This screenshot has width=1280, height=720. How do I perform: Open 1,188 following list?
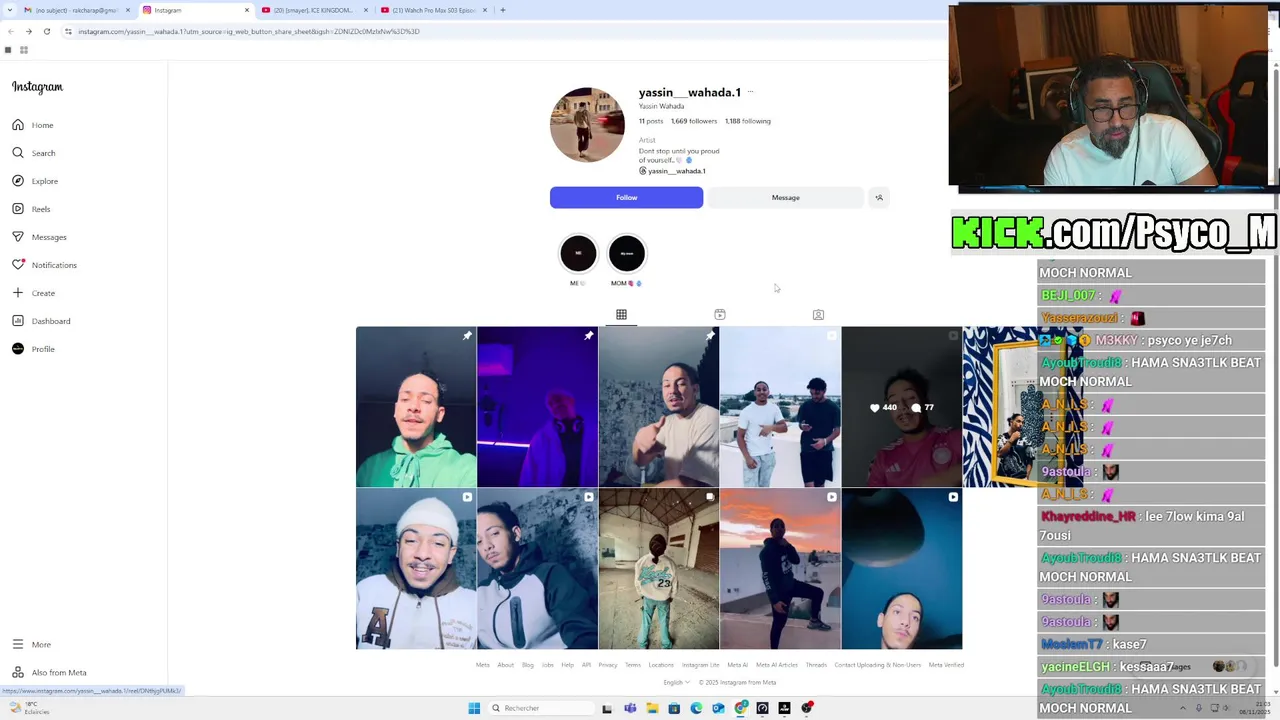tap(747, 121)
